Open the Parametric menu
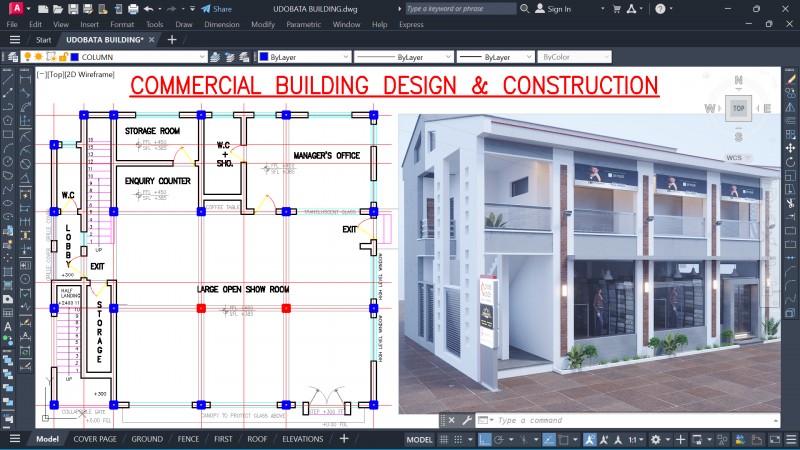The height and width of the screenshot is (450, 800). (x=304, y=24)
